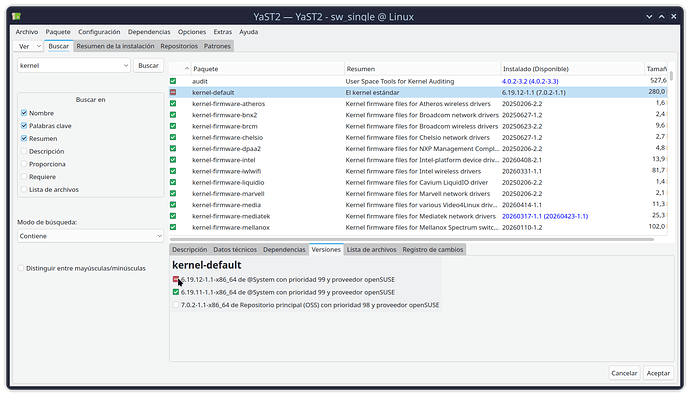
Task: Select the Buscar tab
Action: point(59,46)
